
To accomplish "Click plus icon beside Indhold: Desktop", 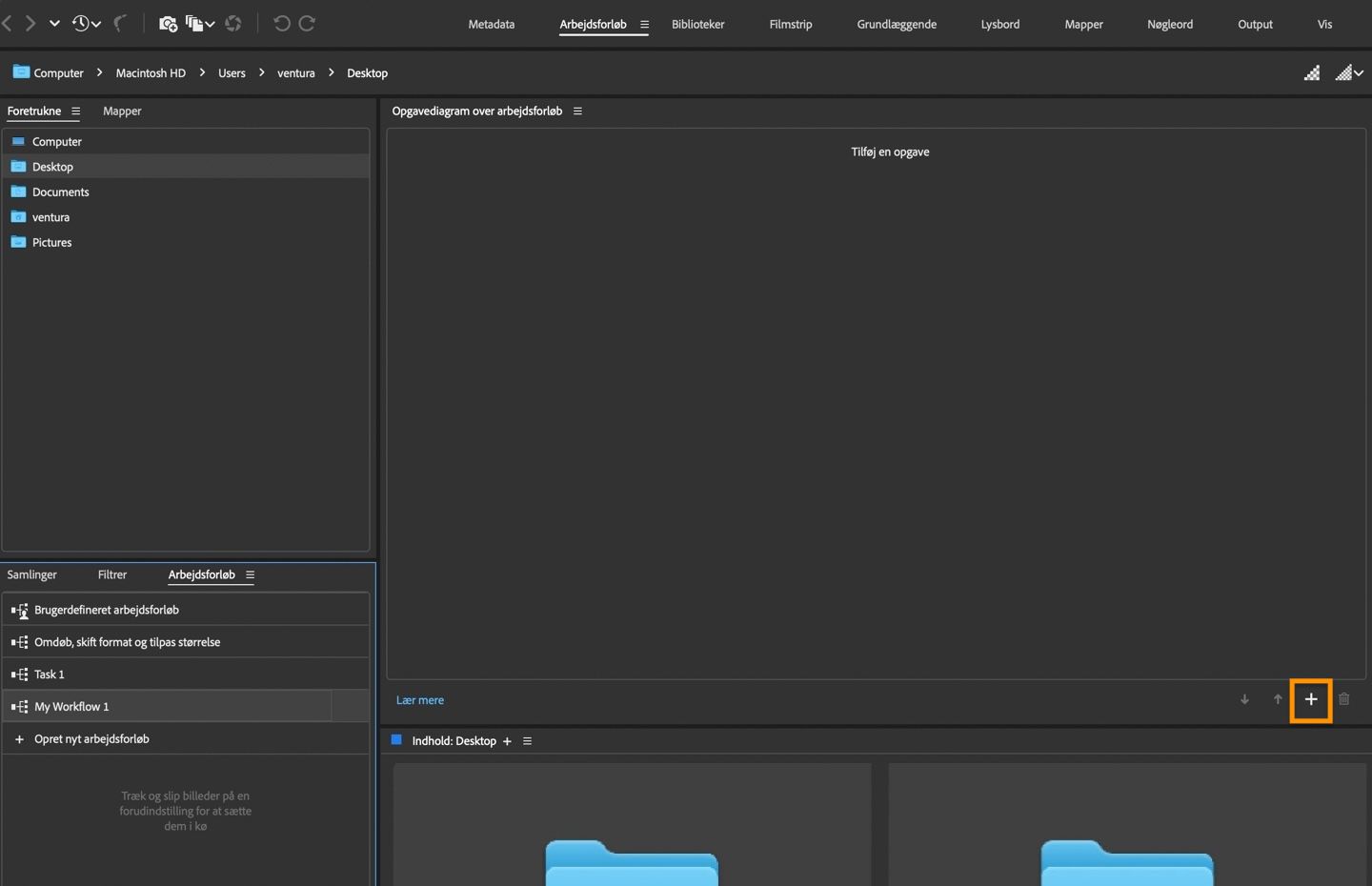I will tap(507, 741).
